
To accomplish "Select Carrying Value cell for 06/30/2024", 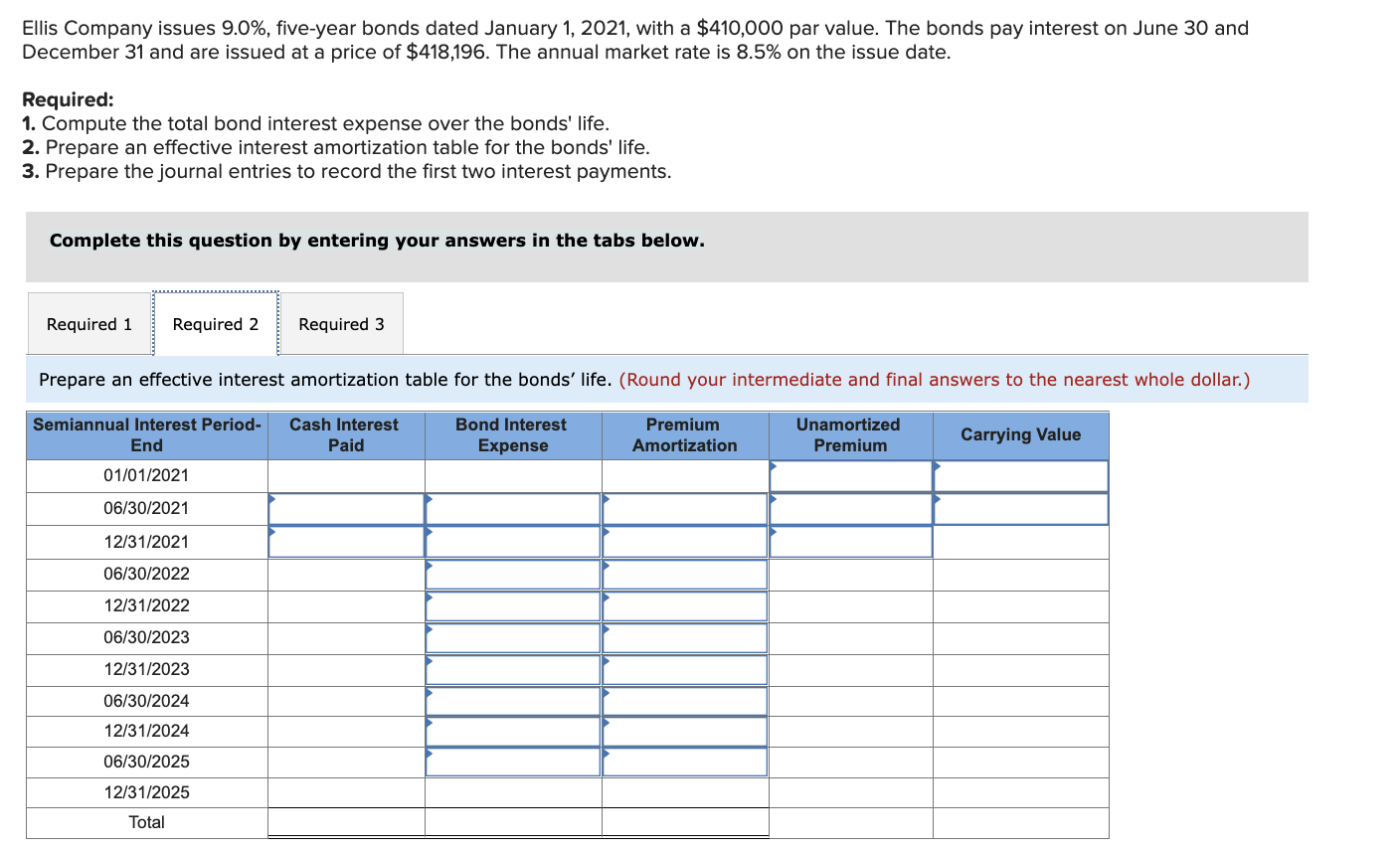I will [1020, 701].
